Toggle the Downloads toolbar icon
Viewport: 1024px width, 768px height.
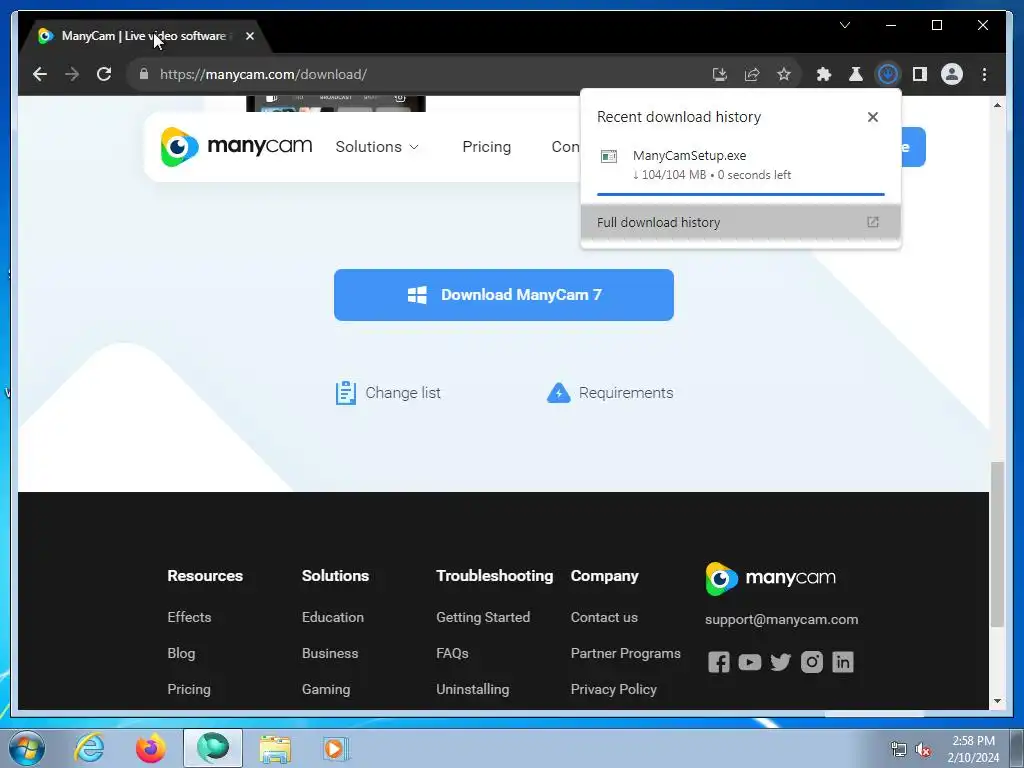pyautogui.click(x=888, y=74)
